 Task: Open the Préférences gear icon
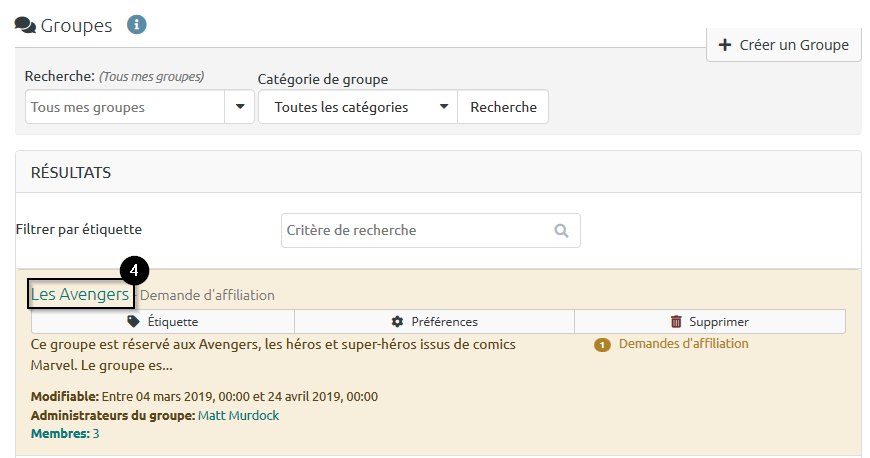click(x=397, y=322)
